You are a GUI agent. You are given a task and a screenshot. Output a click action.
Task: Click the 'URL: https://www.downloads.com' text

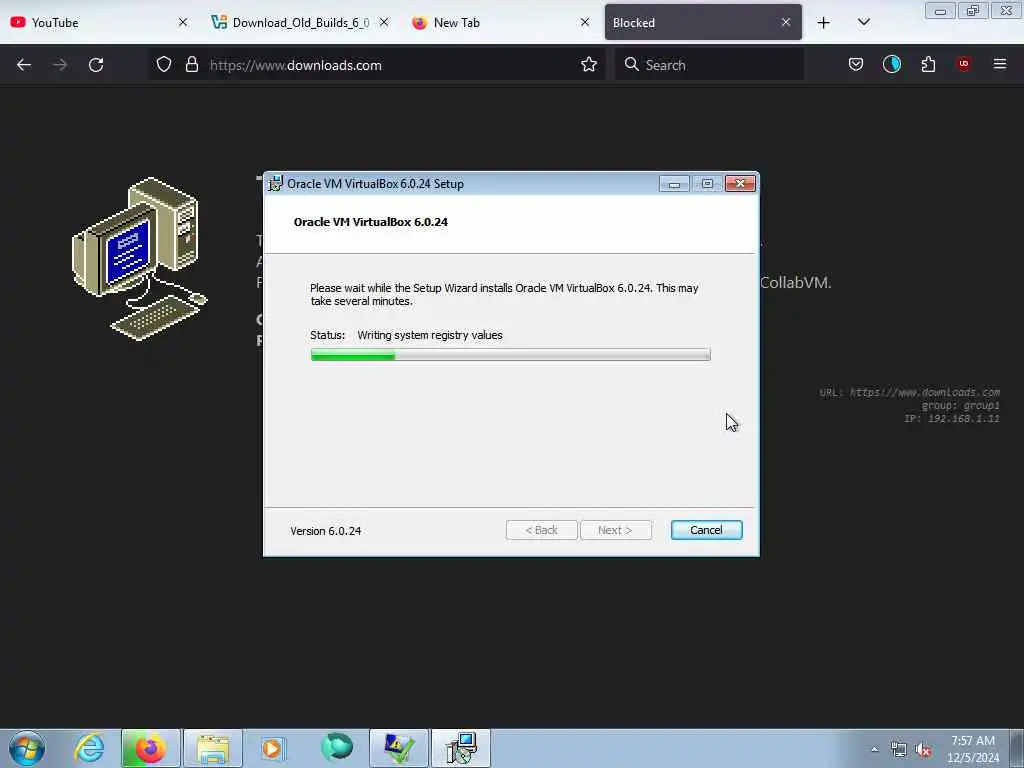point(910,392)
